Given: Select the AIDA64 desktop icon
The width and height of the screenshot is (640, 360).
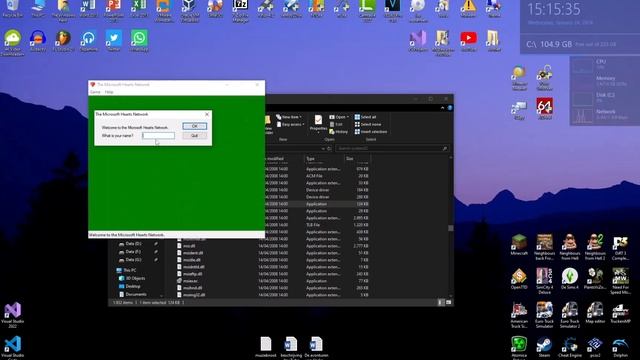Looking at the screenshot, I should coord(544,108).
